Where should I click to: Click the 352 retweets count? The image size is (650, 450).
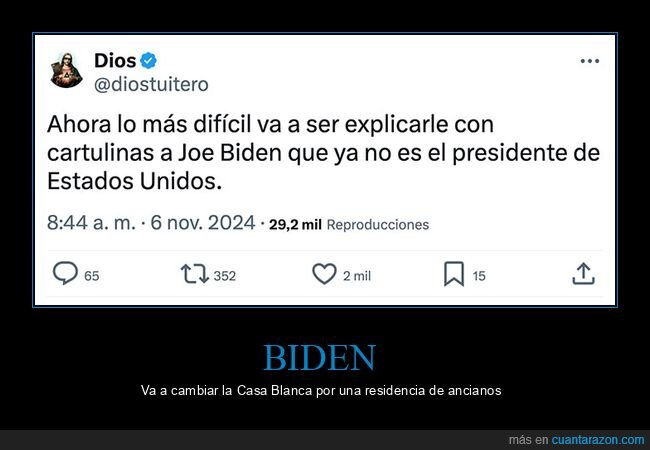(x=225, y=276)
